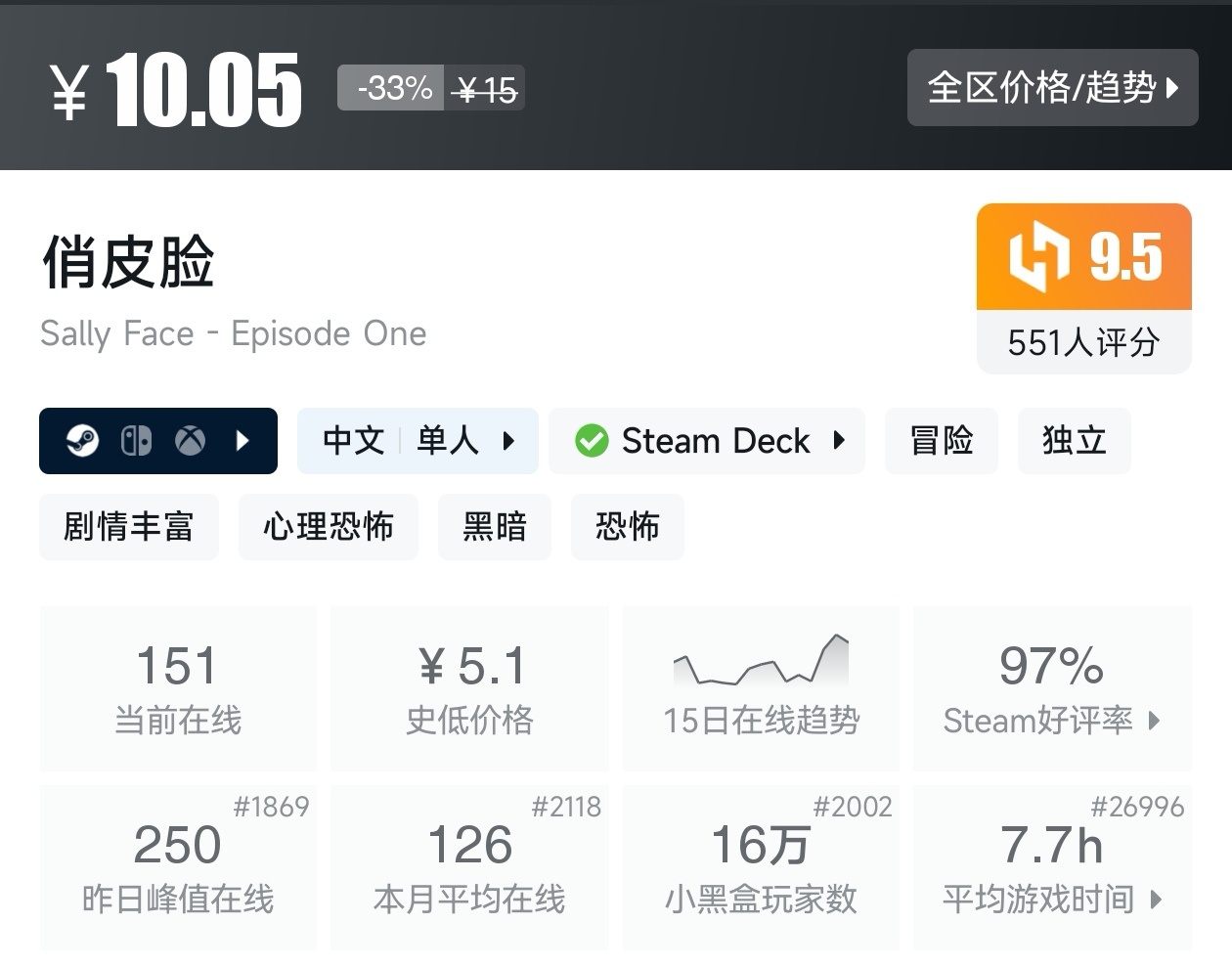Click the Xbox platform icon

click(x=190, y=441)
